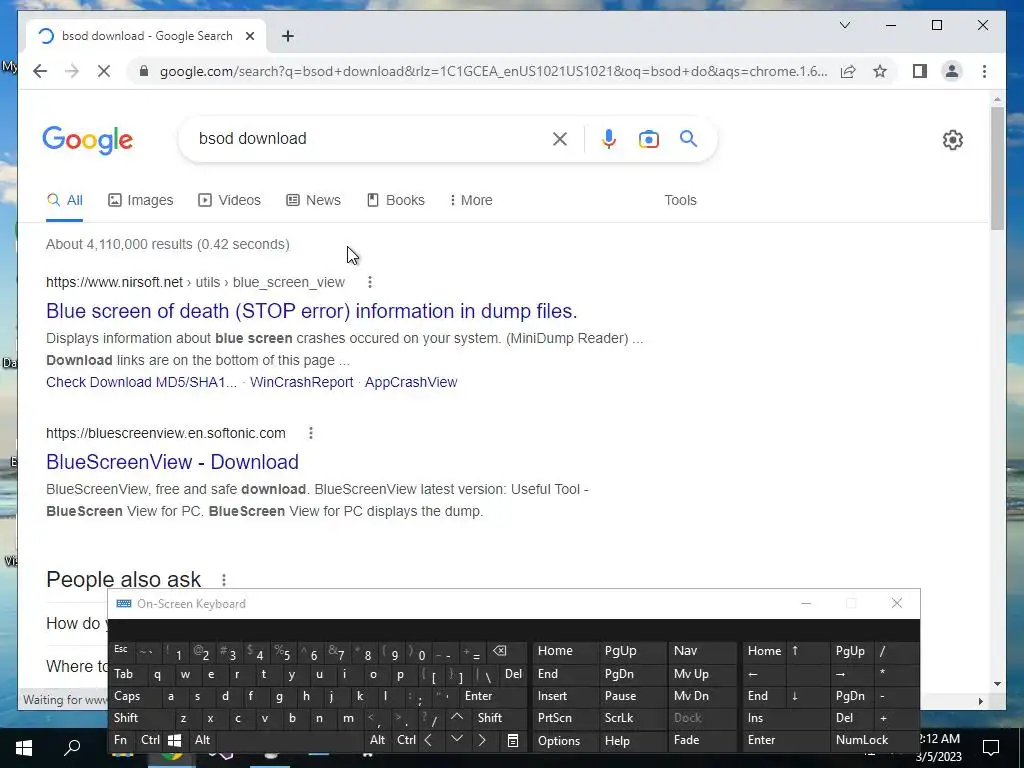The height and width of the screenshot is (768, 1024).
Task: Click Tab key on On-Screen Keyboard
Action: pyautogui.click(x=128, y=674)
